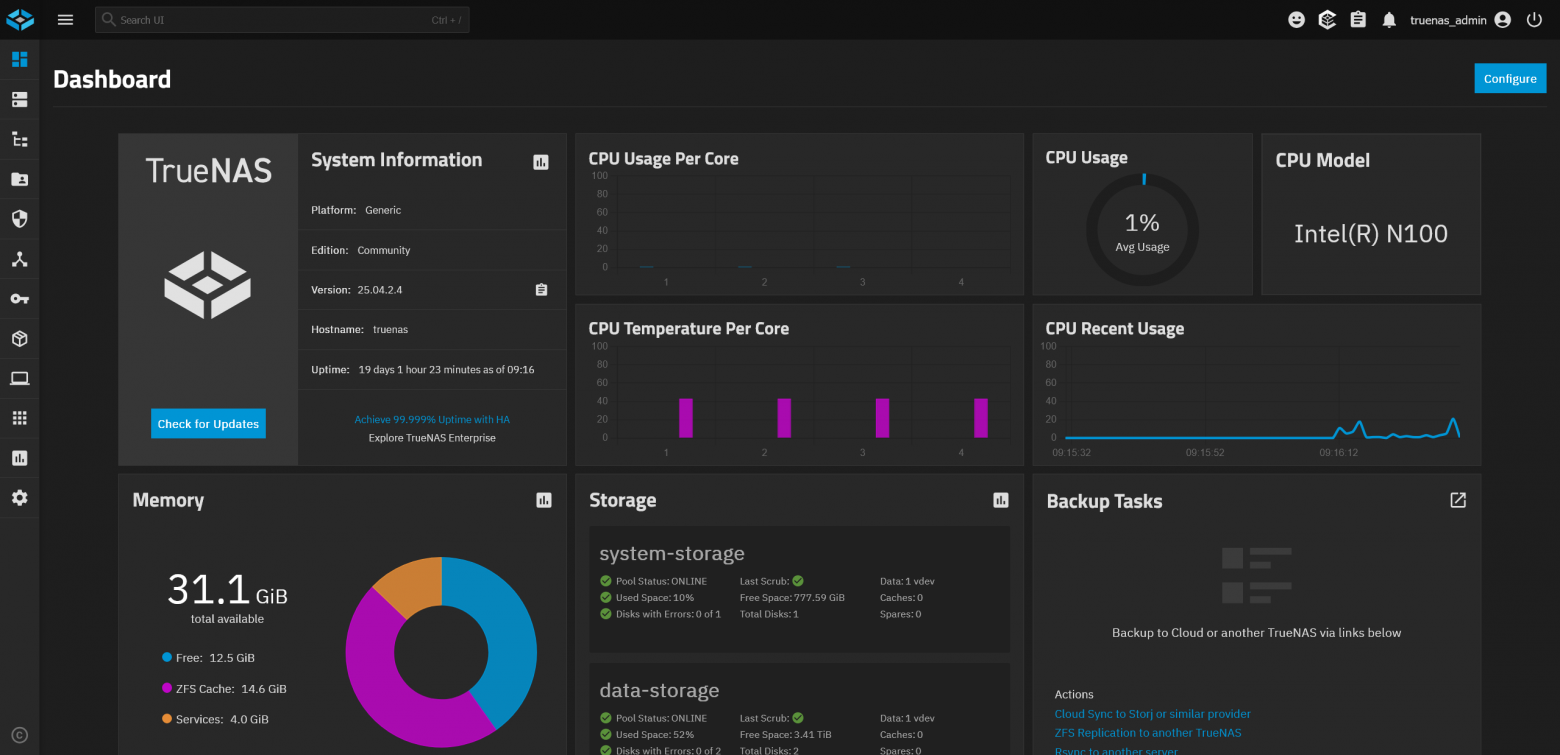Click the CPU Recent Usage line chart

1262,400
